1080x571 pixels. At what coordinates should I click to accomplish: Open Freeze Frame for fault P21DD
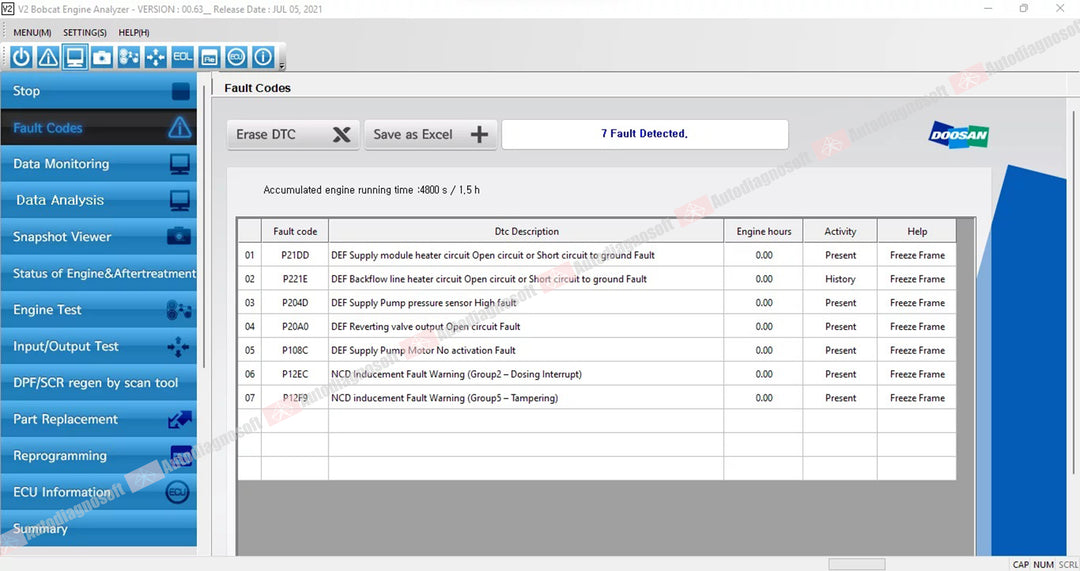917,255
